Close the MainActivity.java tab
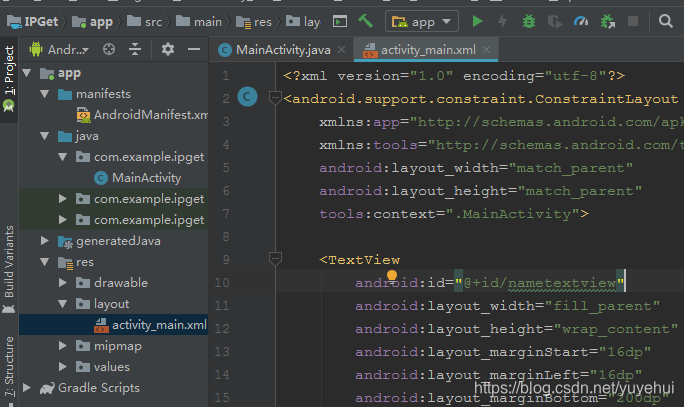684x407 pixels. click(x=342, y=50)
